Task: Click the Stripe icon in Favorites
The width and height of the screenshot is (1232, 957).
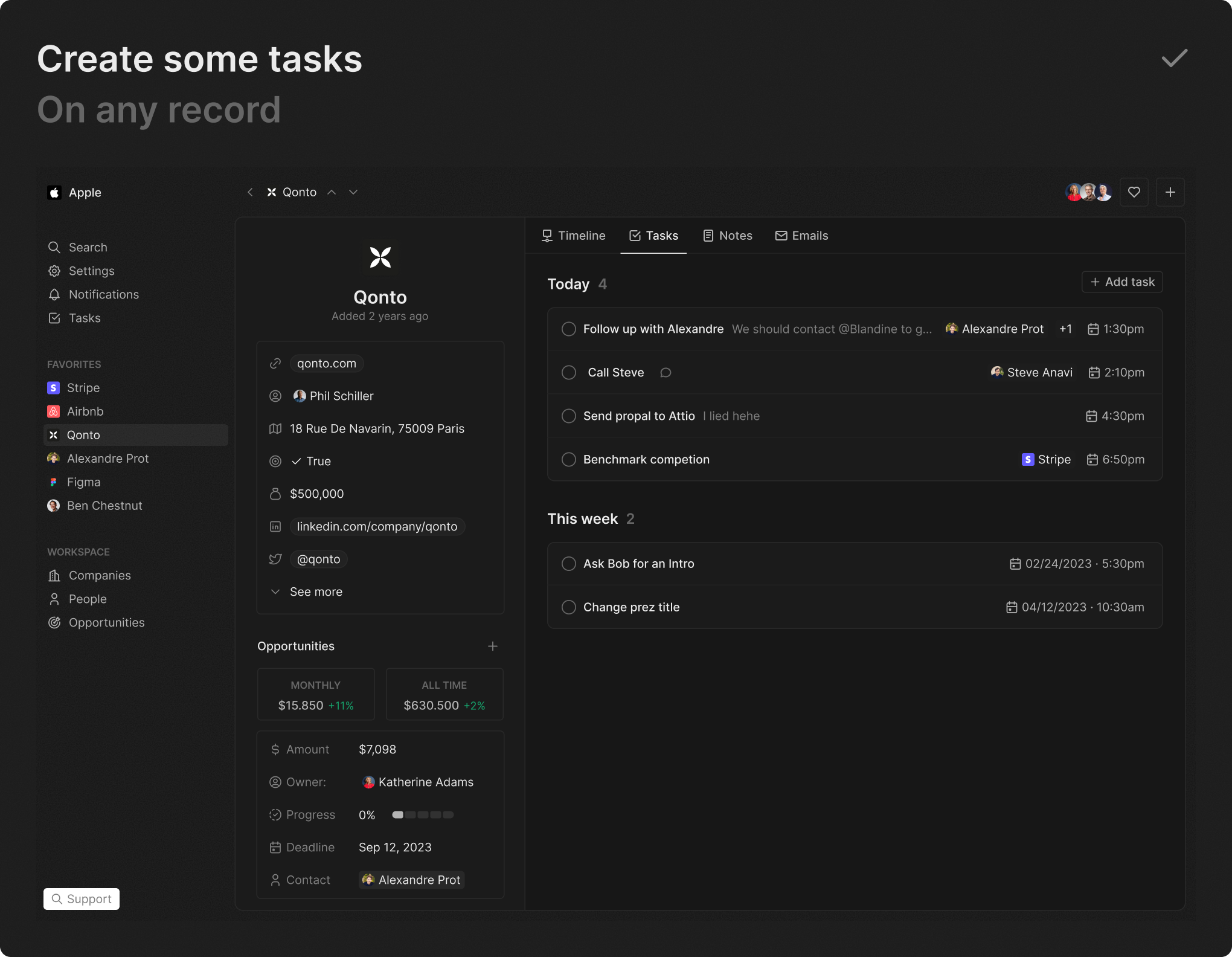Action: 54,388
